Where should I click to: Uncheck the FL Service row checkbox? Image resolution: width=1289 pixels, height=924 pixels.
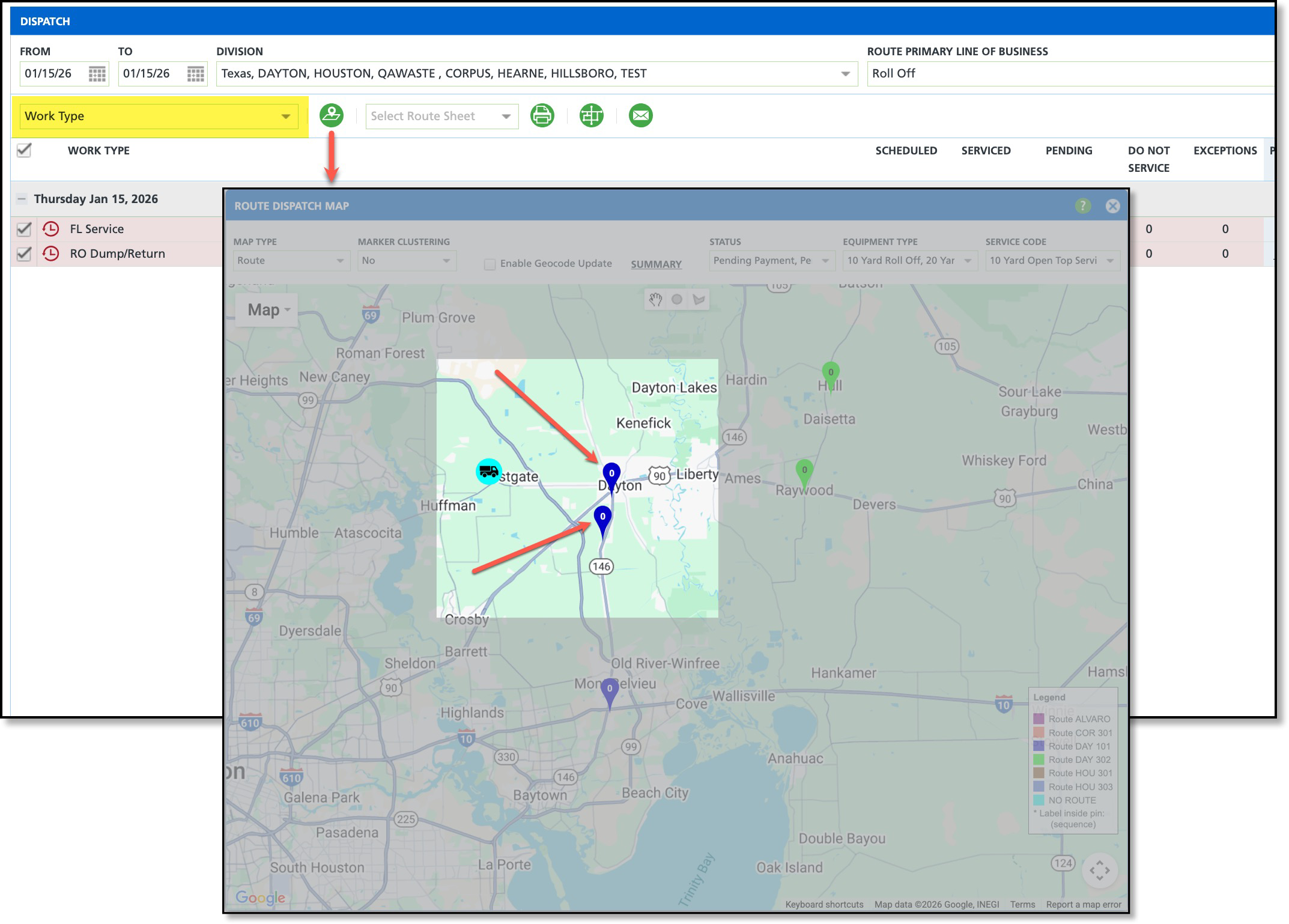click(24, 229)
